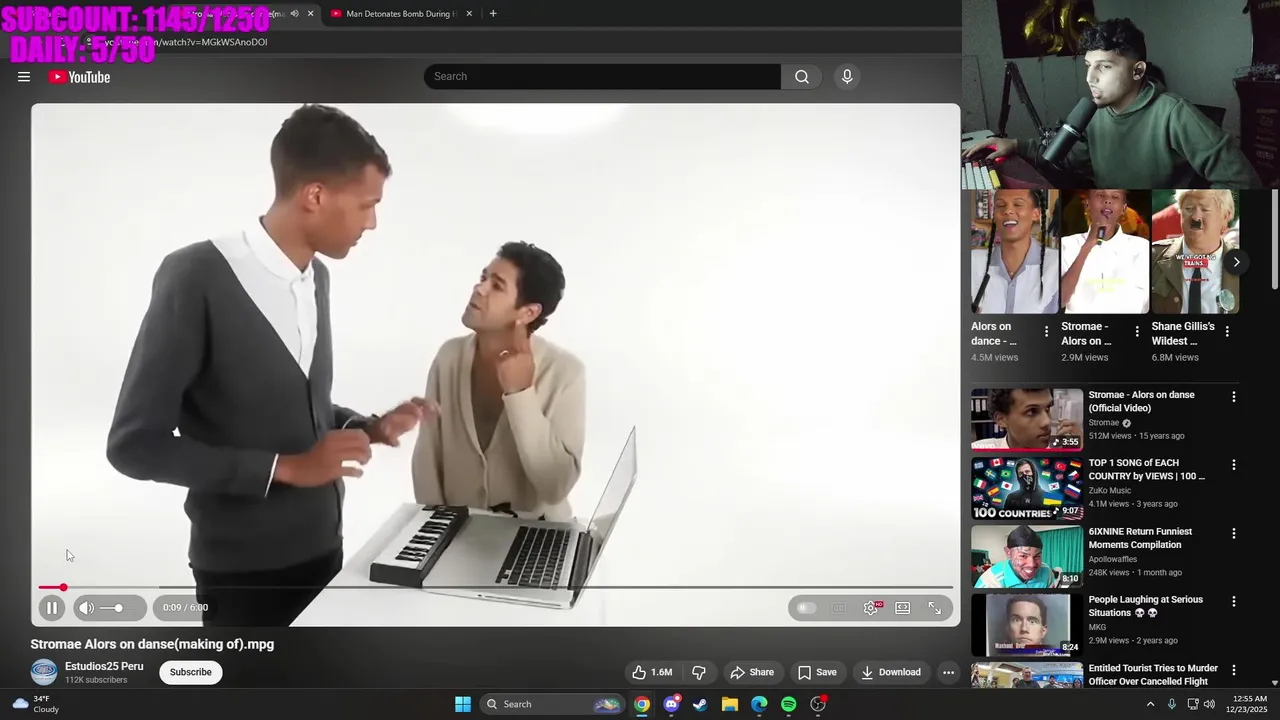Open options for Stromae Official Video

1233,397
